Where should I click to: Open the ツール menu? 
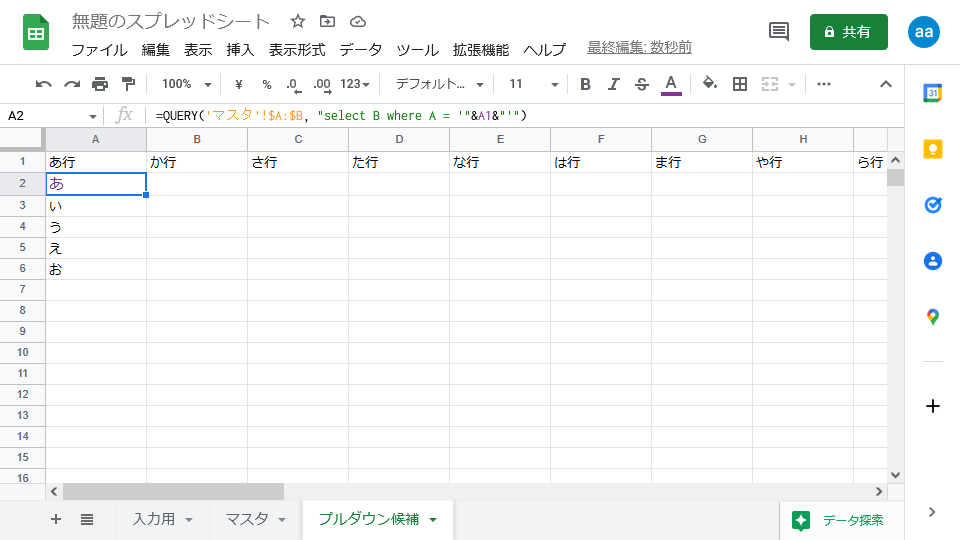(x=417, y=50)
